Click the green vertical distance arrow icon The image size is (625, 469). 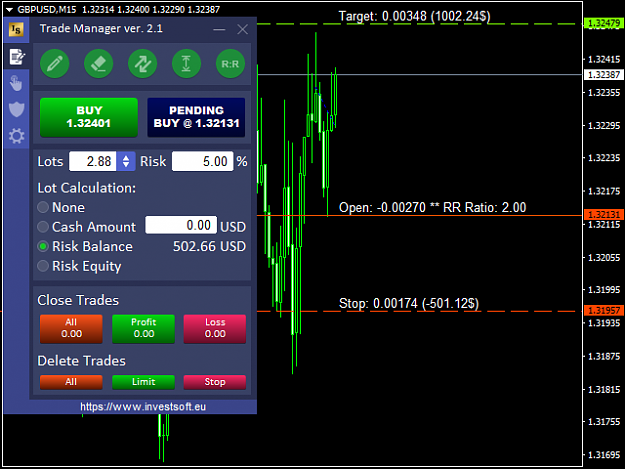pos(186,64)
